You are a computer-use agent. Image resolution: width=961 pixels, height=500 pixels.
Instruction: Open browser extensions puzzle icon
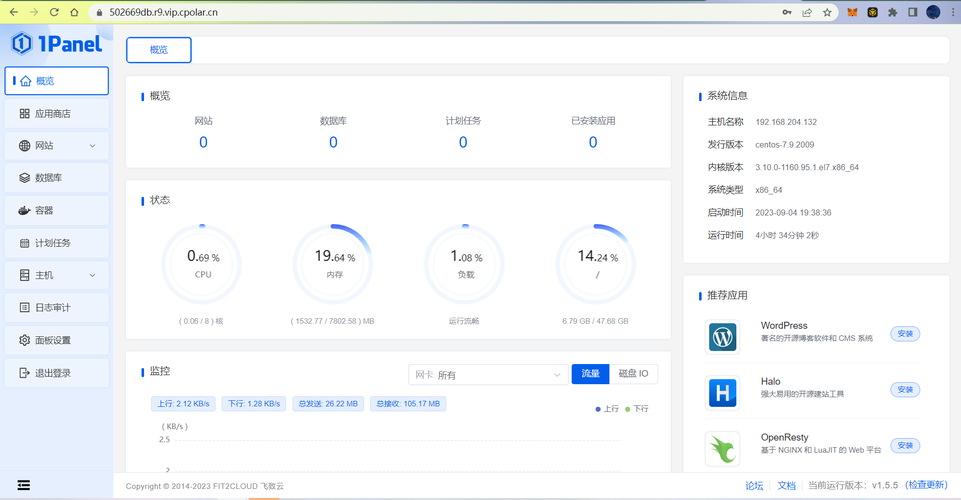click(892, 13)
